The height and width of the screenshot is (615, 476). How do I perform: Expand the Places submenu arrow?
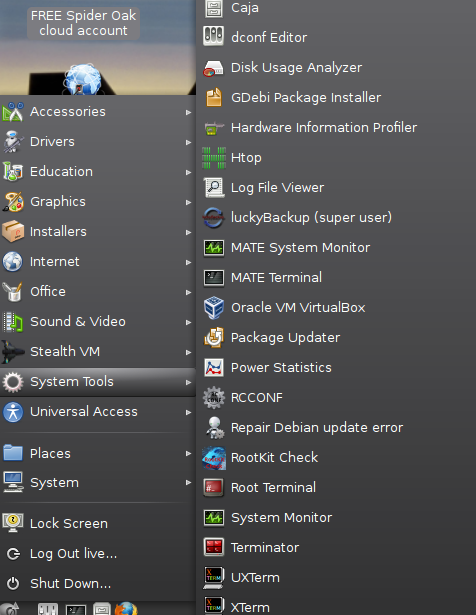point(188,453)
